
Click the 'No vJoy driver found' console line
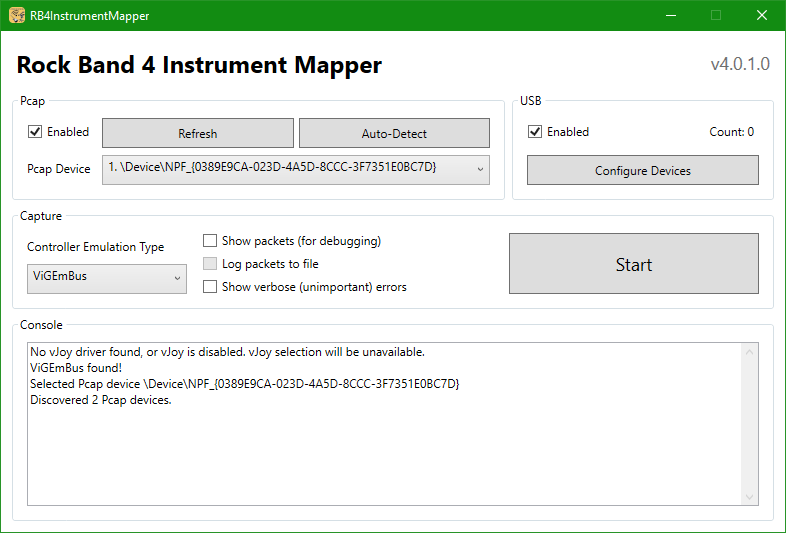click(228, 352)
